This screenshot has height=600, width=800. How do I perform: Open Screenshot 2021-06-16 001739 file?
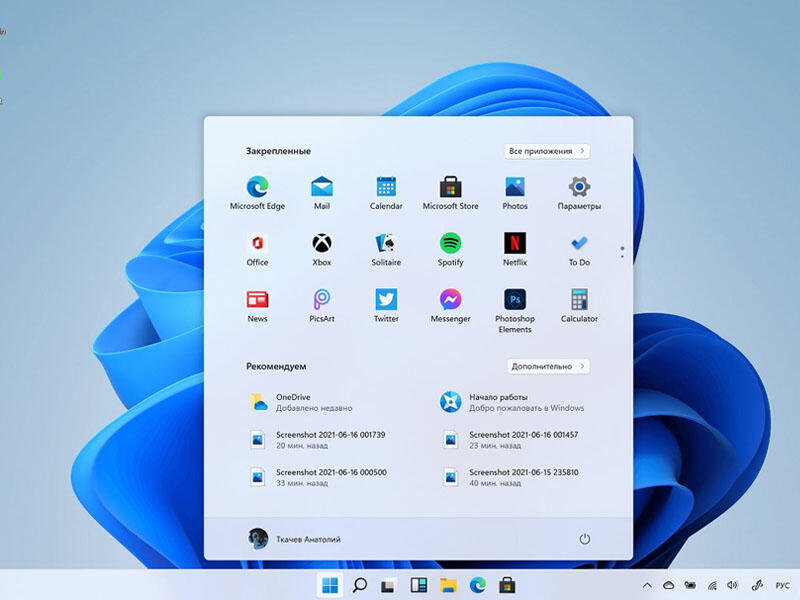coord(317,439)
